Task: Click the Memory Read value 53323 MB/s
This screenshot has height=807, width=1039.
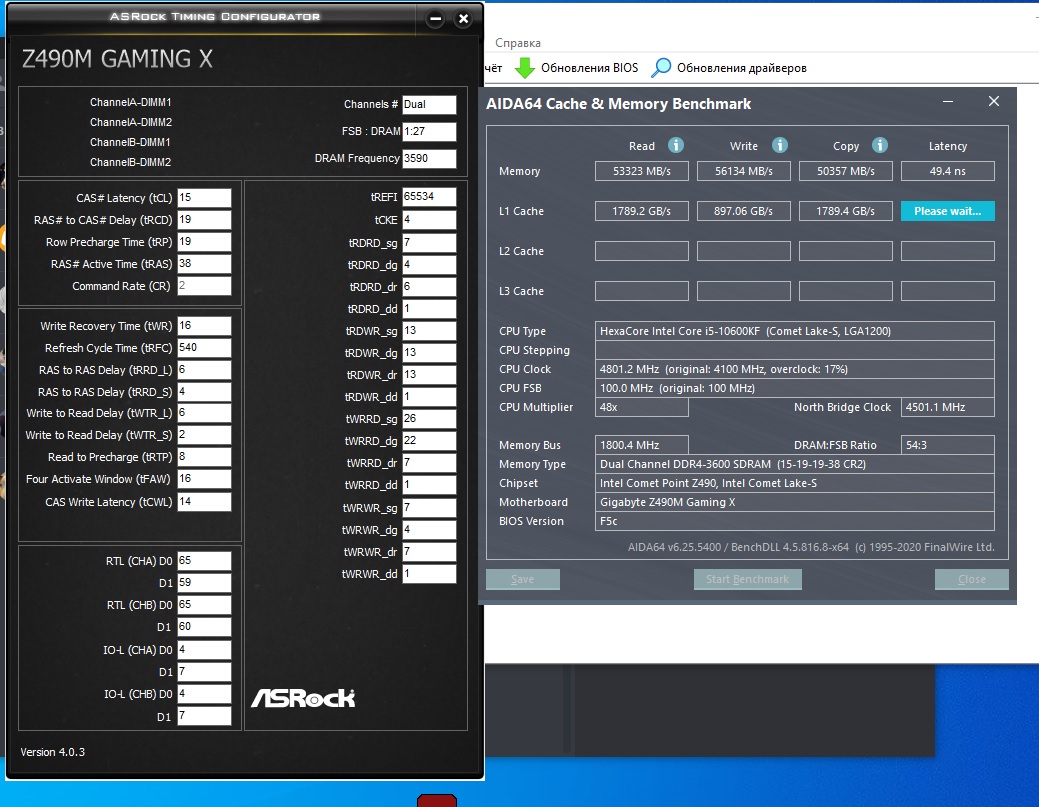Action: 641,171
